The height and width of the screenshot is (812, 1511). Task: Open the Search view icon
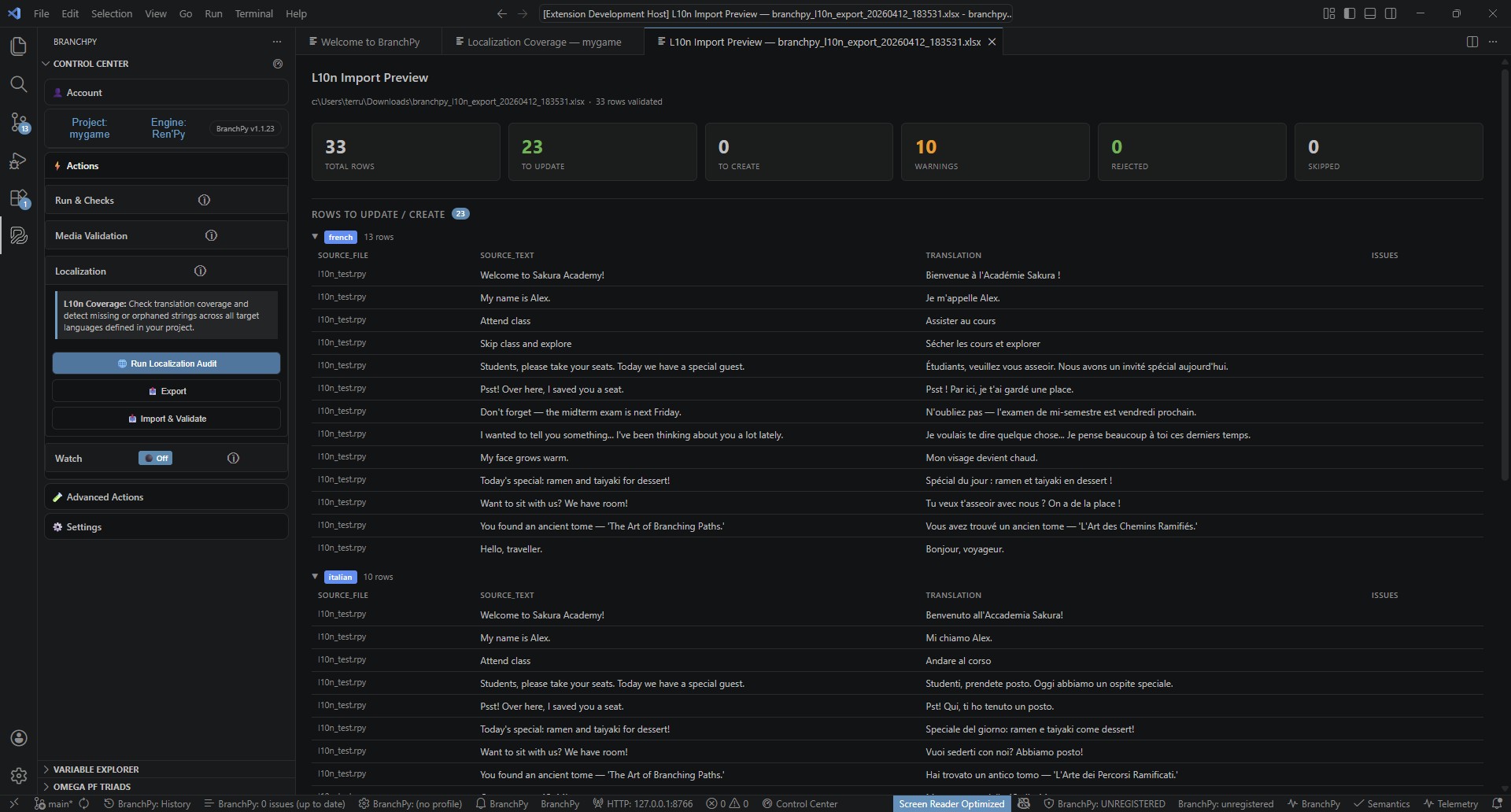point(18,84)
